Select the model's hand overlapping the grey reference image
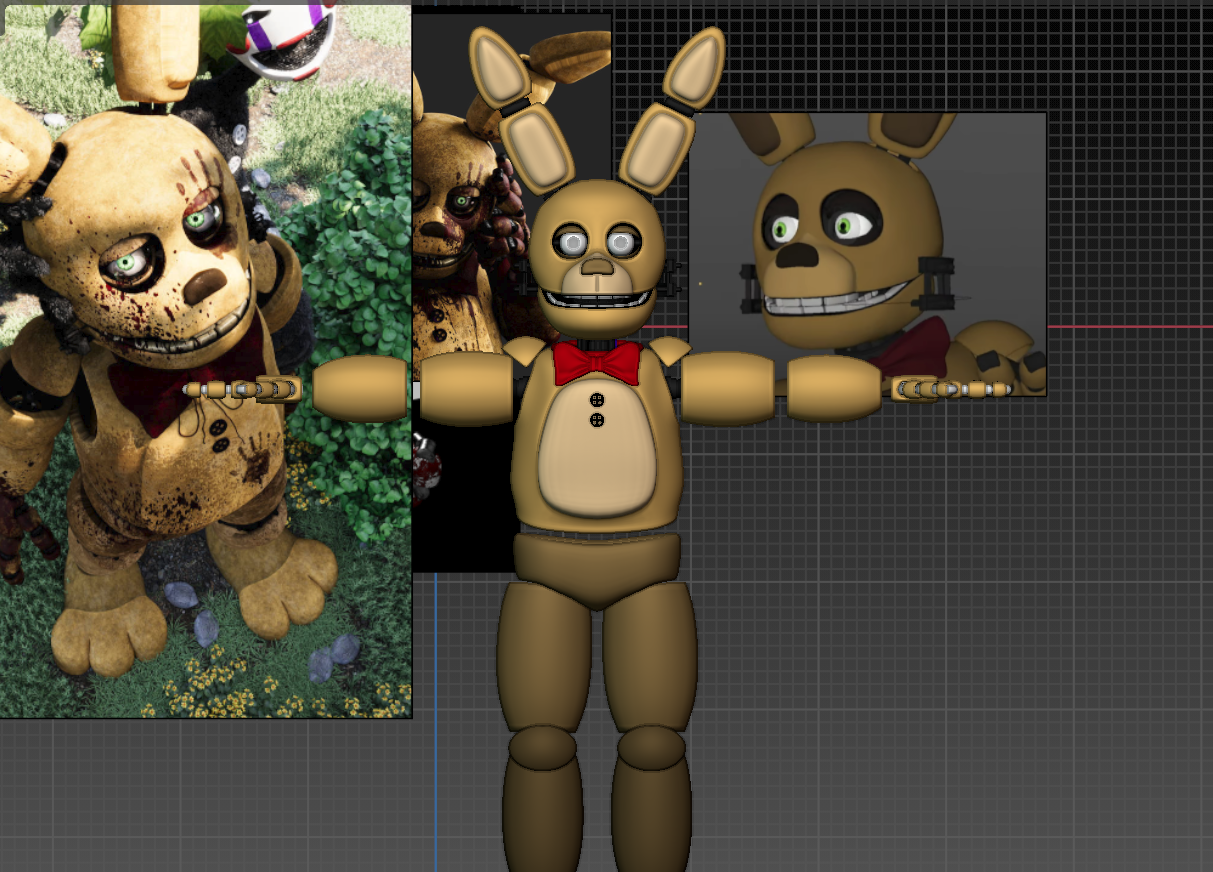Screen dimensions: 1213x872 952,388
